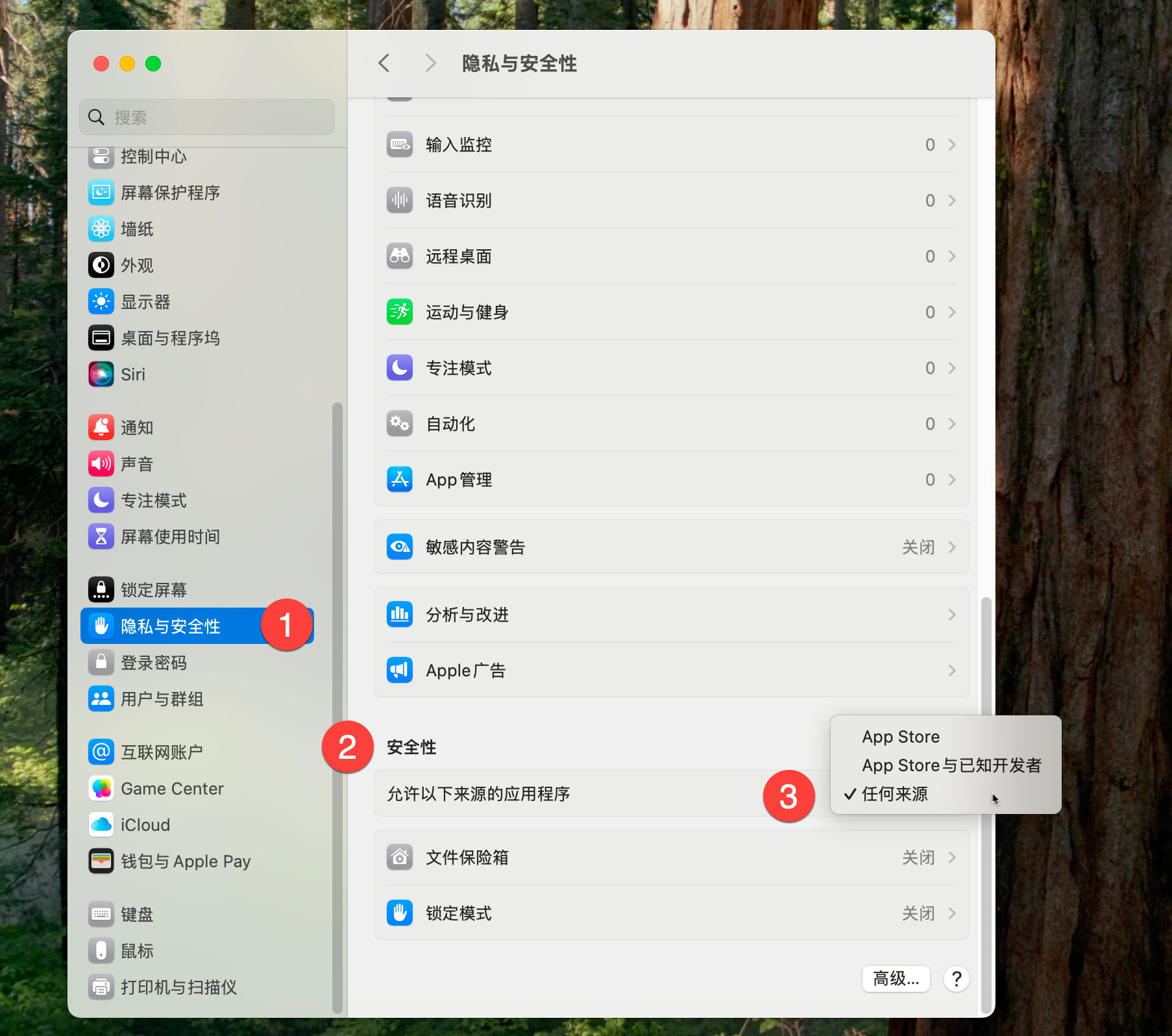Open Lock Screen (锁定屏幕) icon
Screen dimensions: 1172x1036
101,590
